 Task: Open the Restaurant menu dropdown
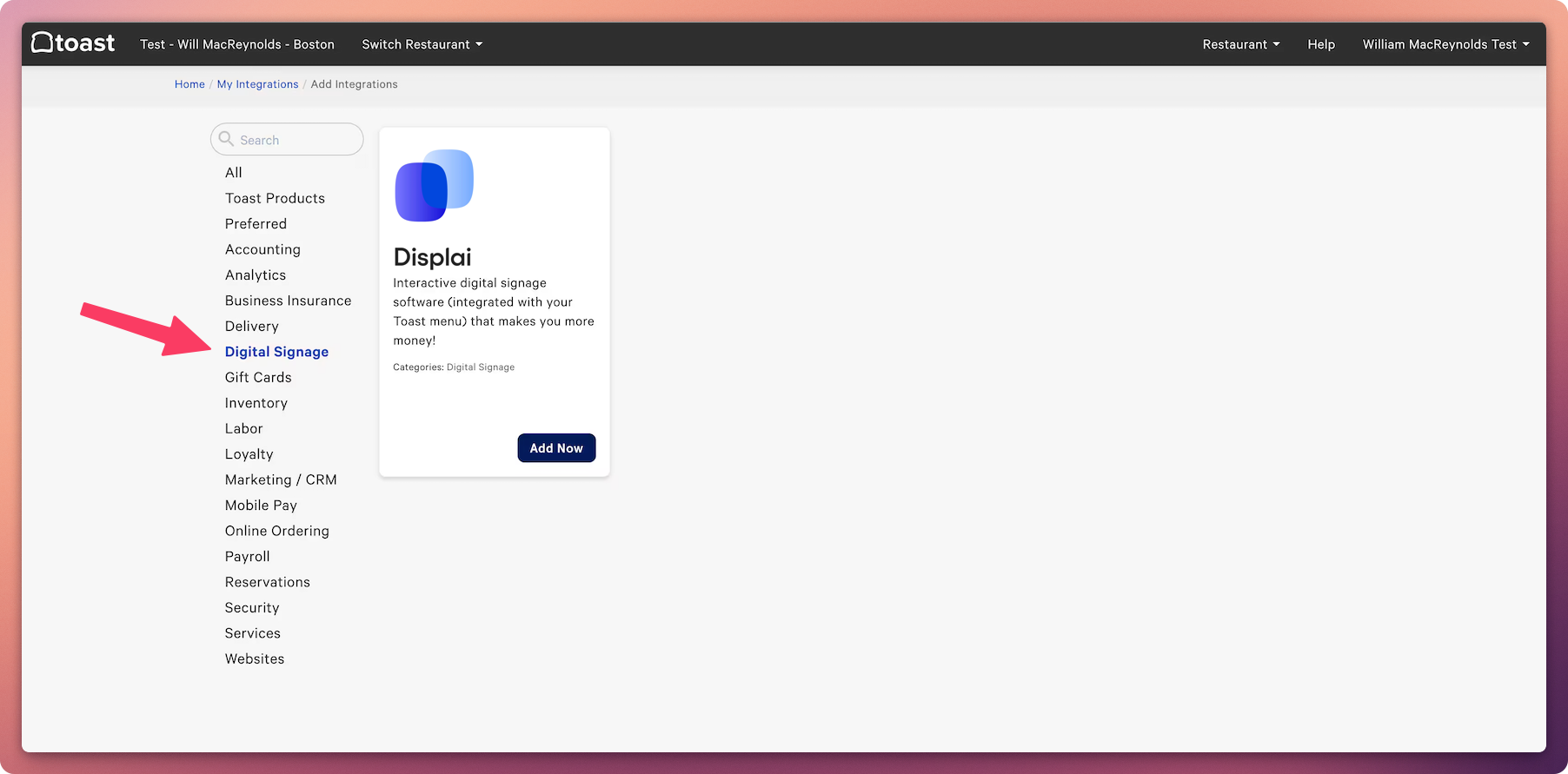[x=1240, y=44]
